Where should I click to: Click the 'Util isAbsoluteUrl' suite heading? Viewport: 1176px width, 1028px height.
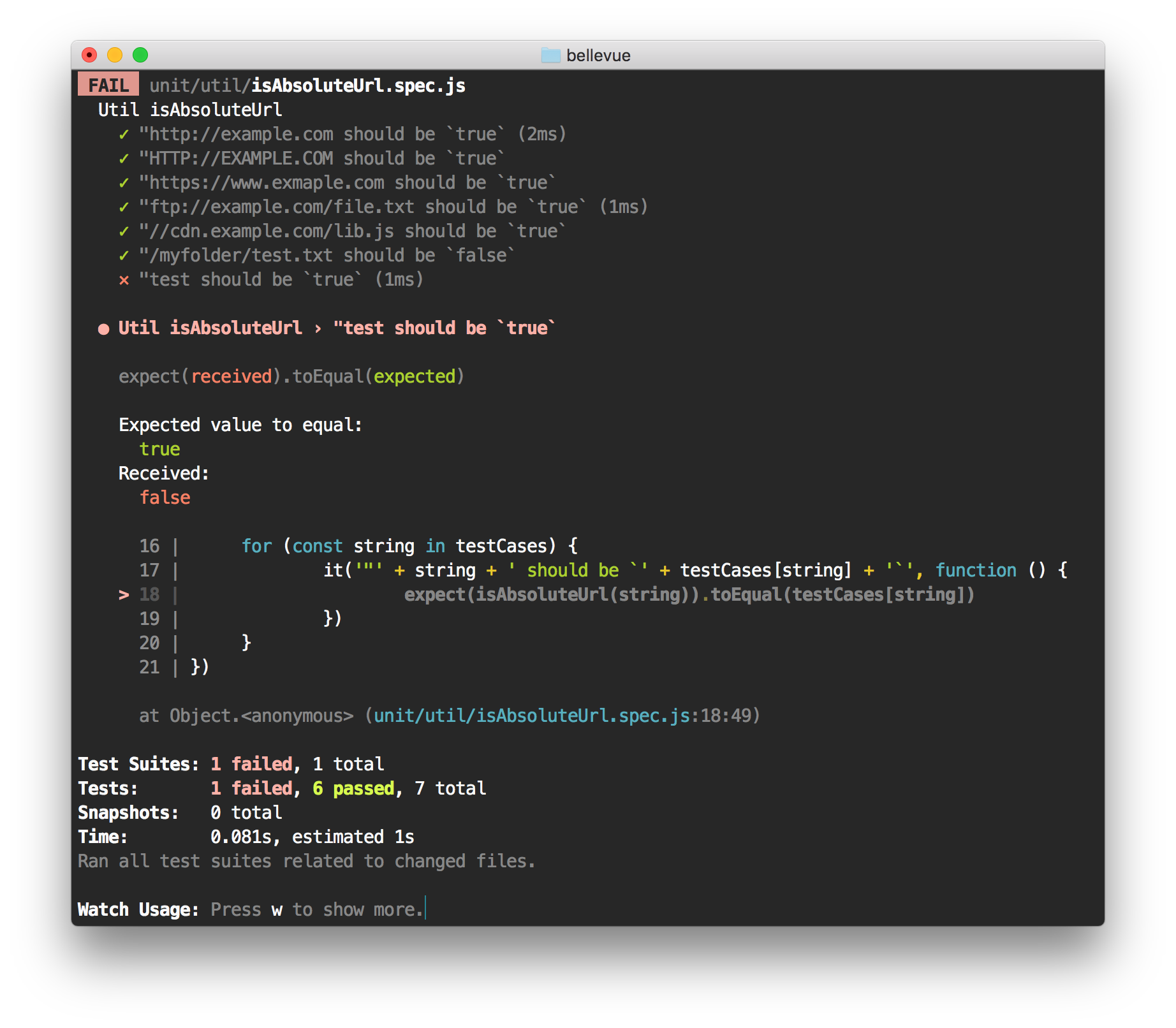190,110
